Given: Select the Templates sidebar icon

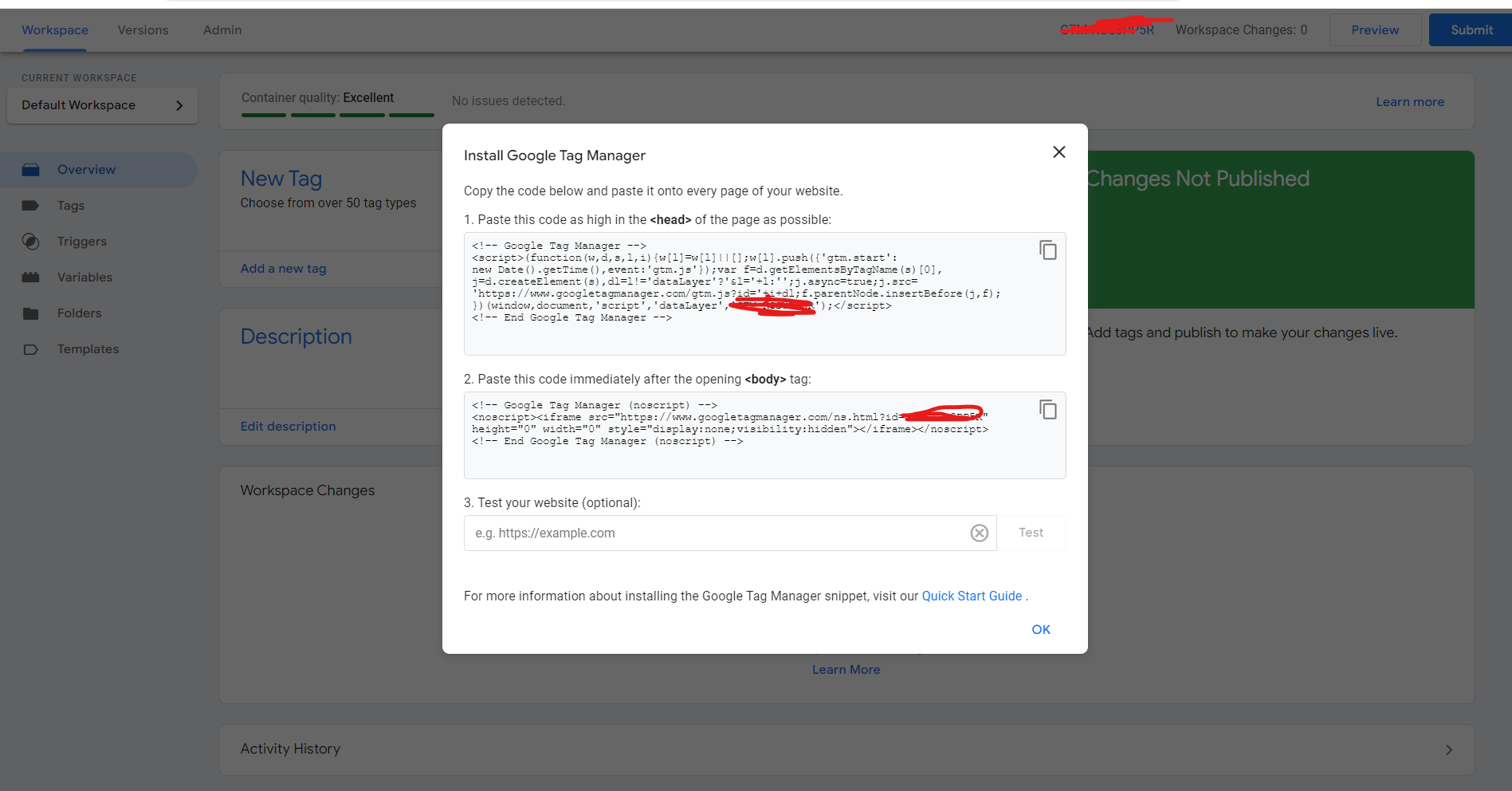Looking at the screenshot, I should pyautogui.click(x=30, y=348).
